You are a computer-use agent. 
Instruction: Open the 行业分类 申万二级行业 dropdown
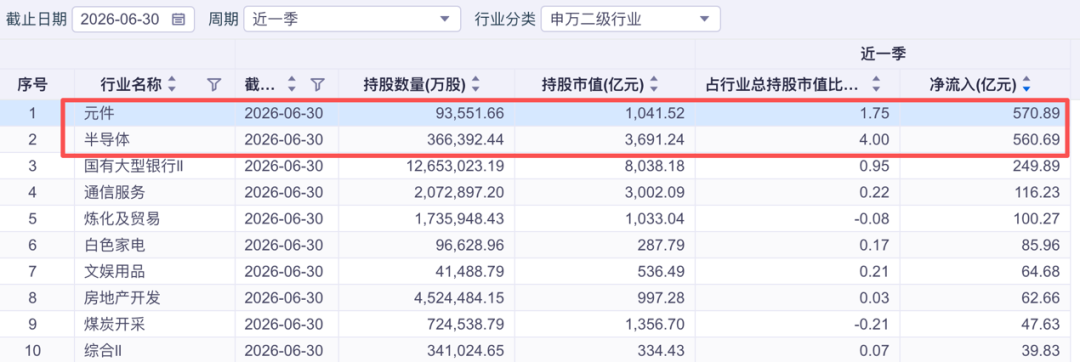click(631, 19)
